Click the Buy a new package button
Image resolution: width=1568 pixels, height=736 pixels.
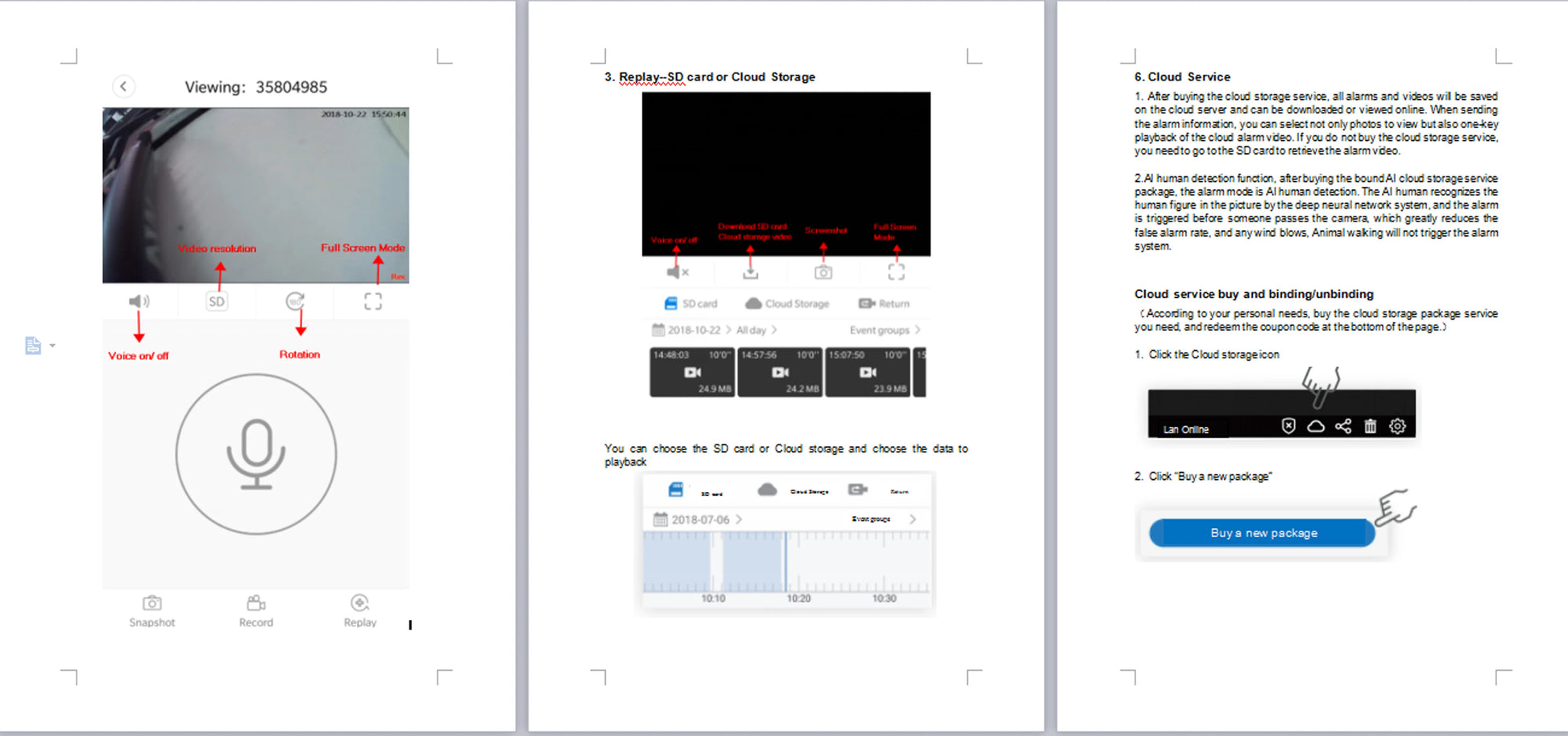point(1263,533)
